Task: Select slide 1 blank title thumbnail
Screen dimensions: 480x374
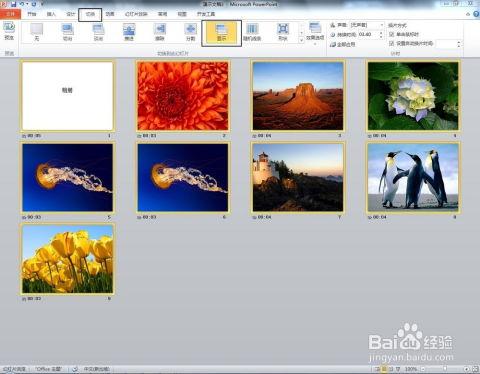Action: [x=67, y=96]
